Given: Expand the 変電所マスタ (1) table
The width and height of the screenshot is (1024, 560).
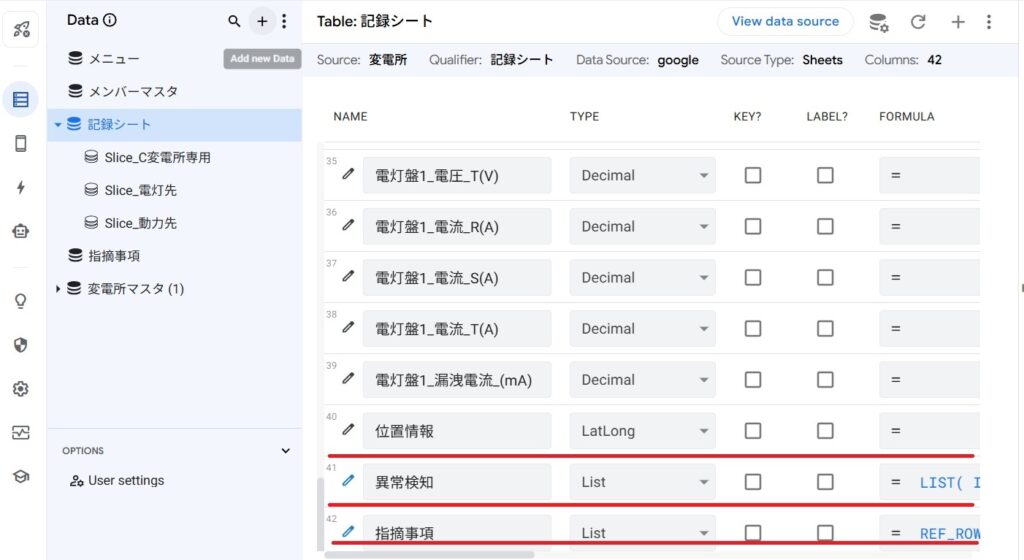Looking at the screenshot, I should pyautogui.click(x=58, y=289).
